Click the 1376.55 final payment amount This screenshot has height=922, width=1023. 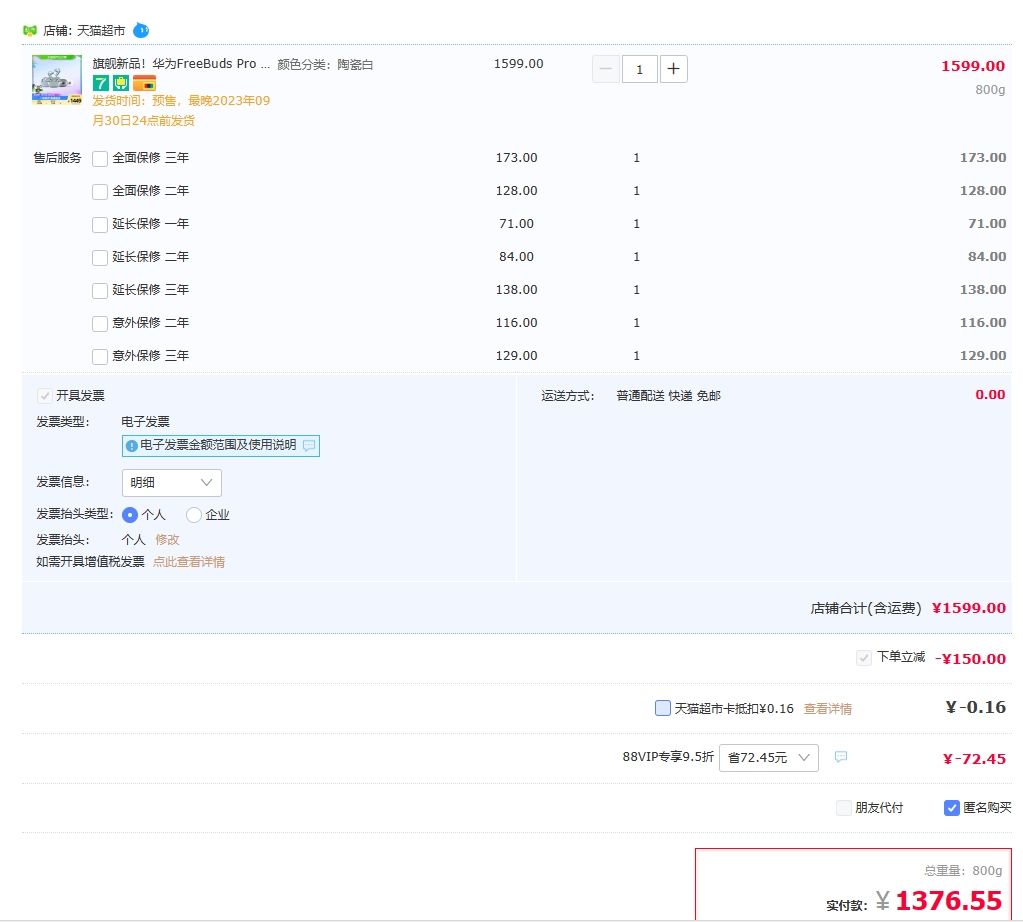coord(948,900)
